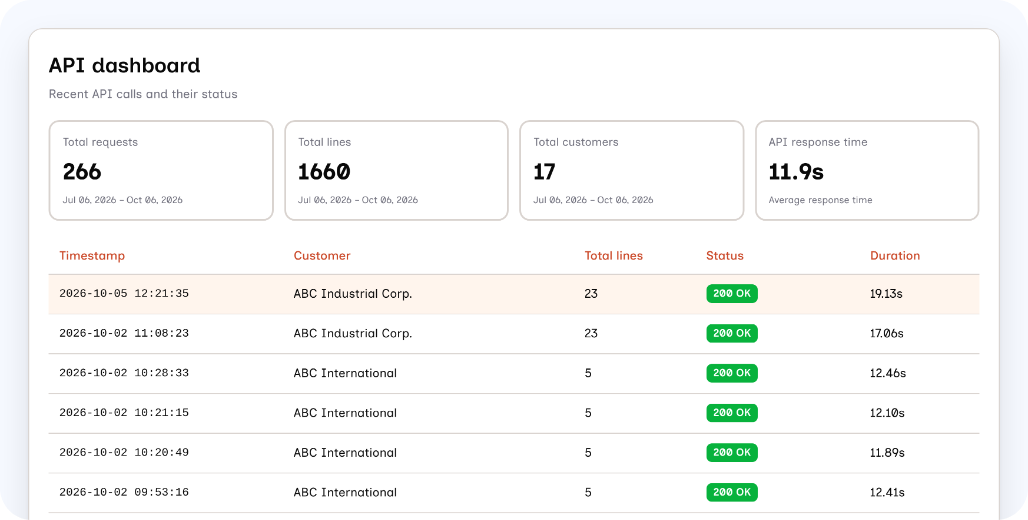Screen dimensions: 1028x520
Task: Click the total lines value 23 in the 12:21:35 row
Action: coord(591,294)
